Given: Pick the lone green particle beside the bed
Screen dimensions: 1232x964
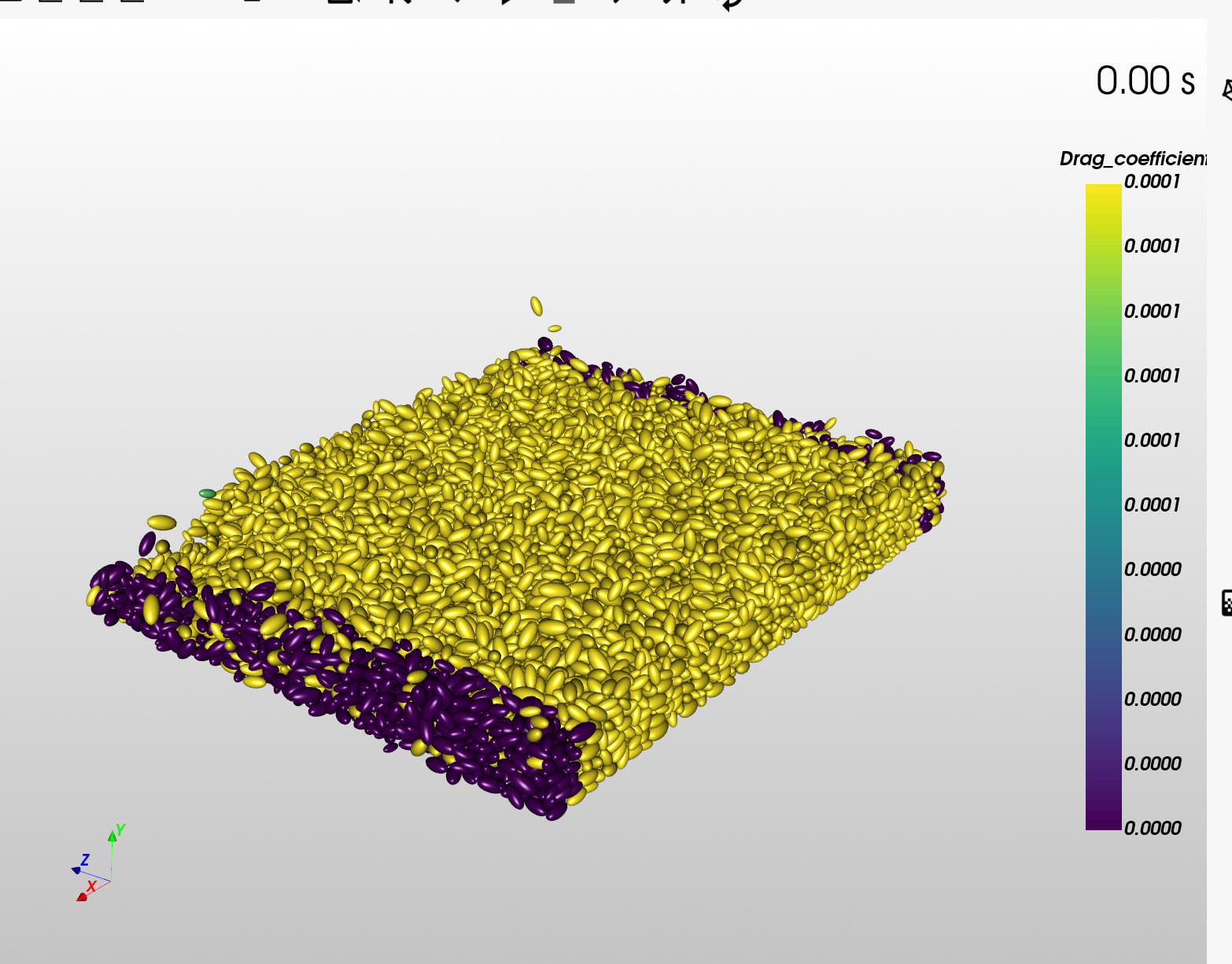Looking at the screenshot, I should pos(208,493).
